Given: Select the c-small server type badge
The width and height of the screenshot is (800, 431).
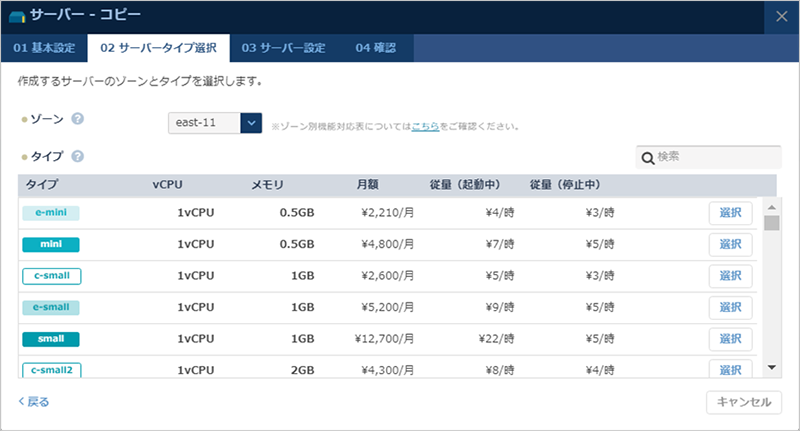Looking at the screenshot, I should tap(51, 276).
